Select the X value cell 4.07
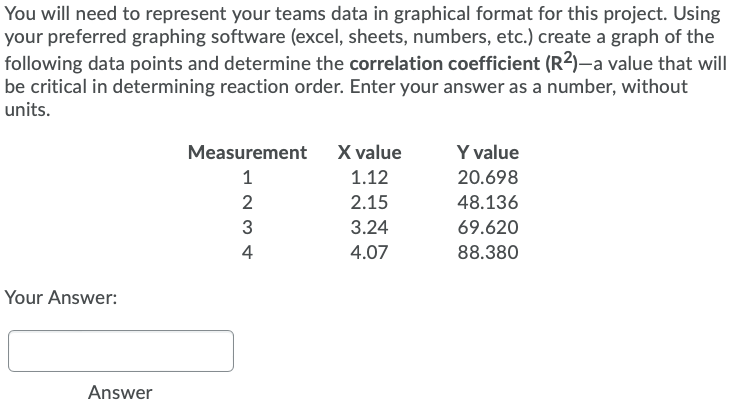The height and width of the screenshot is (410, 732). [369, 252]
